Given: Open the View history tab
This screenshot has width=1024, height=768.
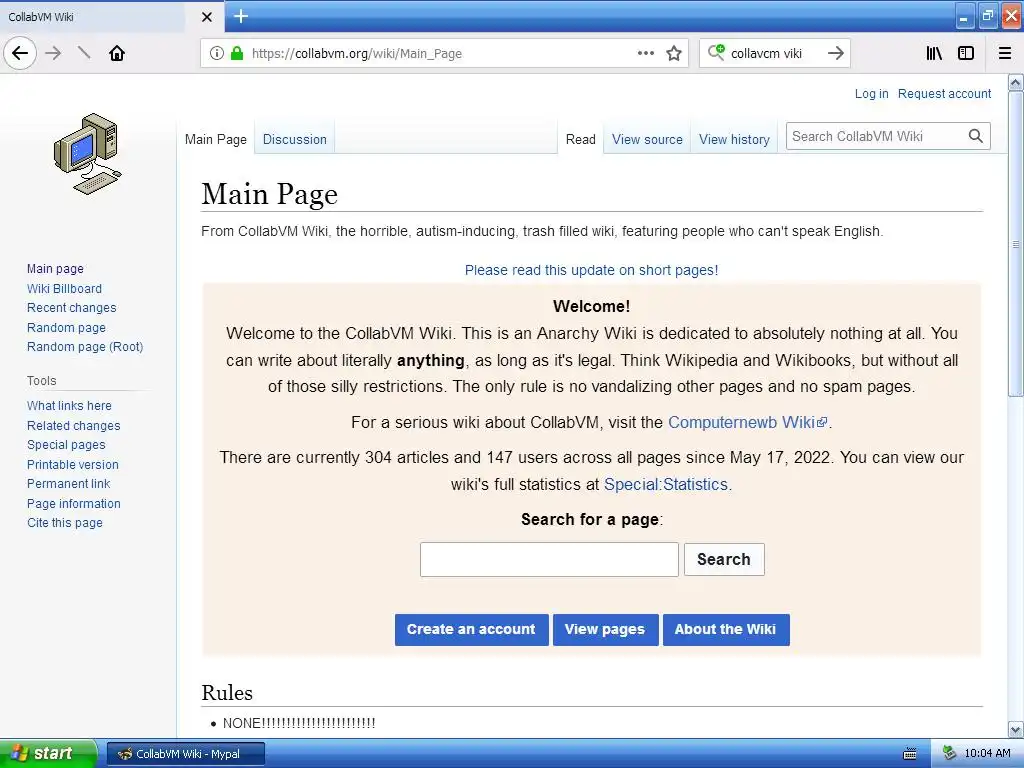Looking at the screenshot, I should [x=734, y=139].
